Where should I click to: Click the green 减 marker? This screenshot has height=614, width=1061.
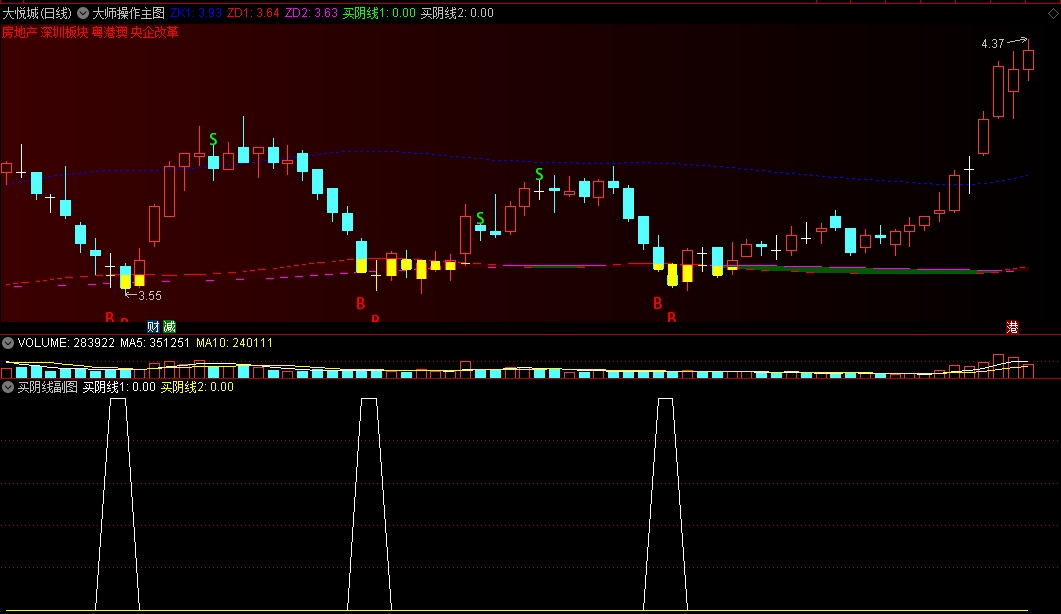click(x=169, y=327)
